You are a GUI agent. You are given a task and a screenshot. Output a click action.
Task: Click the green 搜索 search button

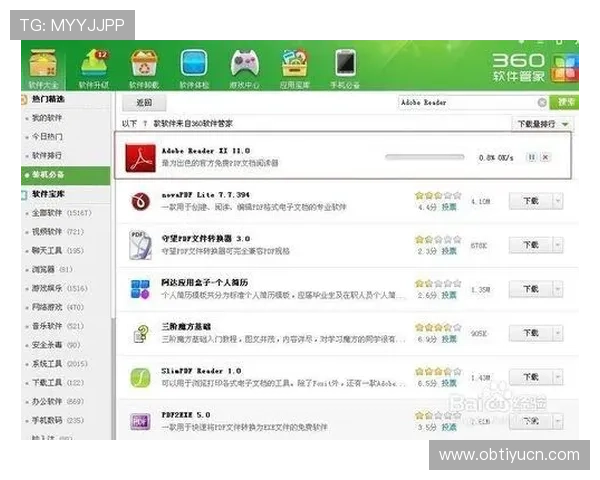pyautogui.click(x=564, y=102)
